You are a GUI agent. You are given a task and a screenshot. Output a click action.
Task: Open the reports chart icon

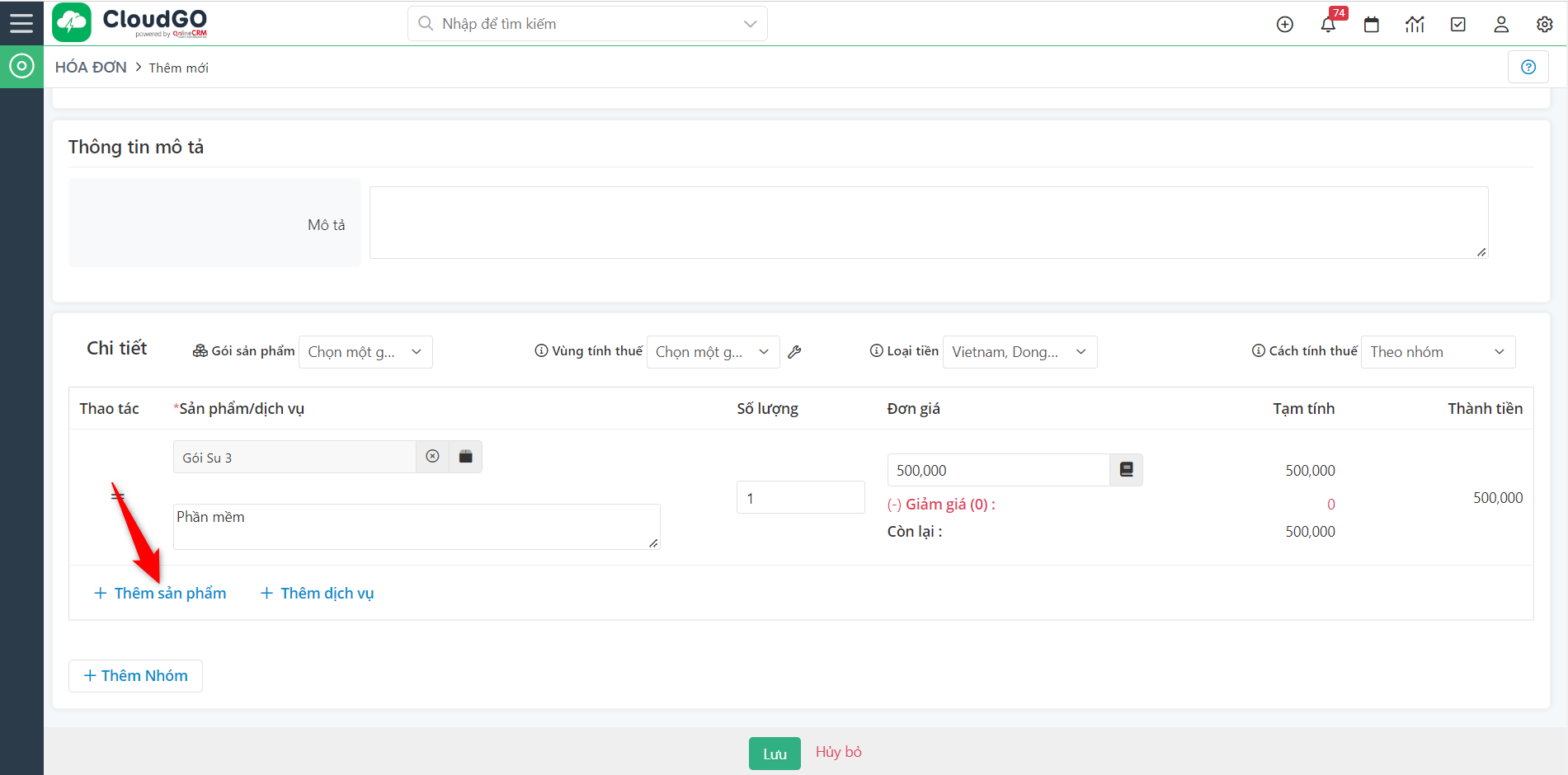pos(1415,25)
